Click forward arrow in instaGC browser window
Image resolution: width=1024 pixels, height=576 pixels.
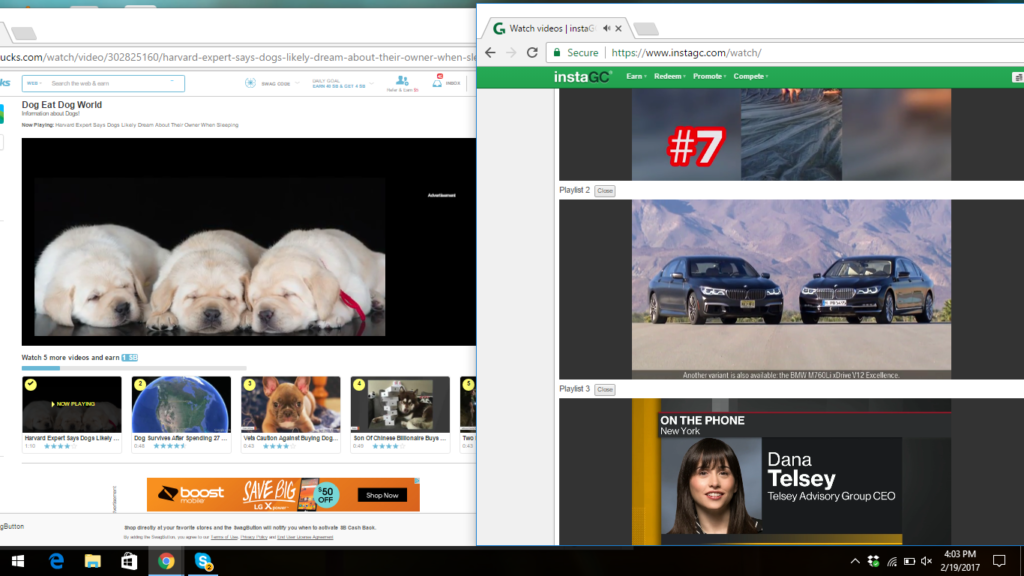(x=511, y=53)
